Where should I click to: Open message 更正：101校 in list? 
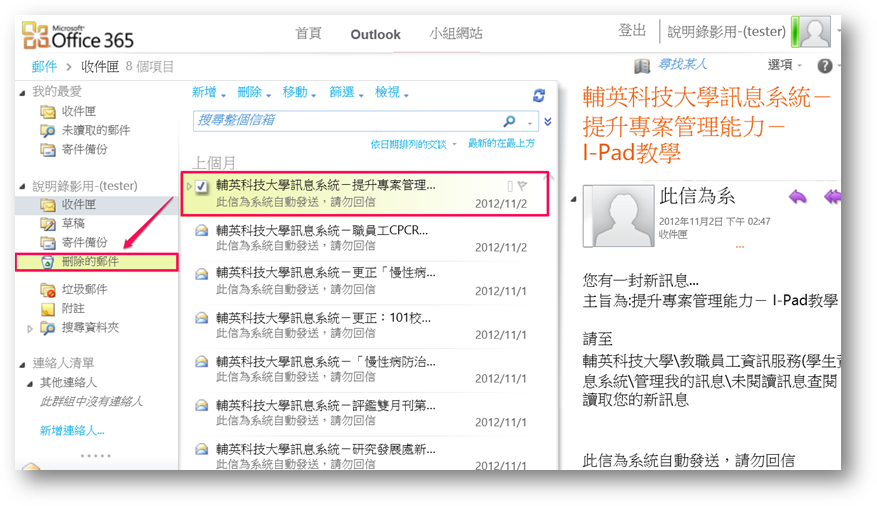click(x=368, y=325)
